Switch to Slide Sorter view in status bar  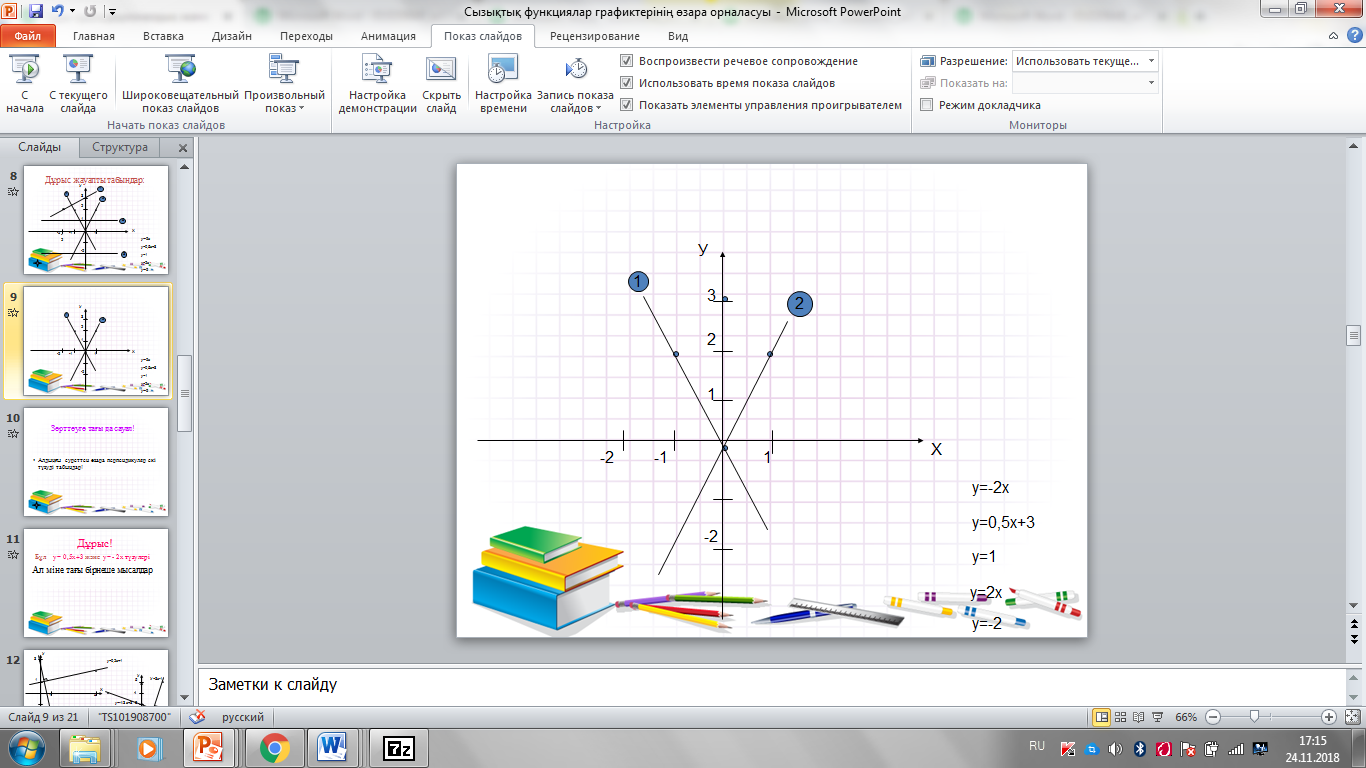click(1120, 717)
